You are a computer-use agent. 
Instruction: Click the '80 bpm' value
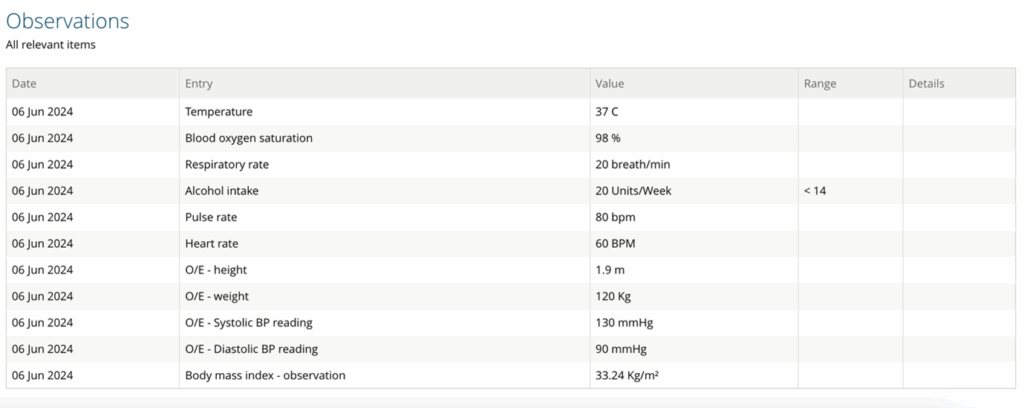click(615, 217)
